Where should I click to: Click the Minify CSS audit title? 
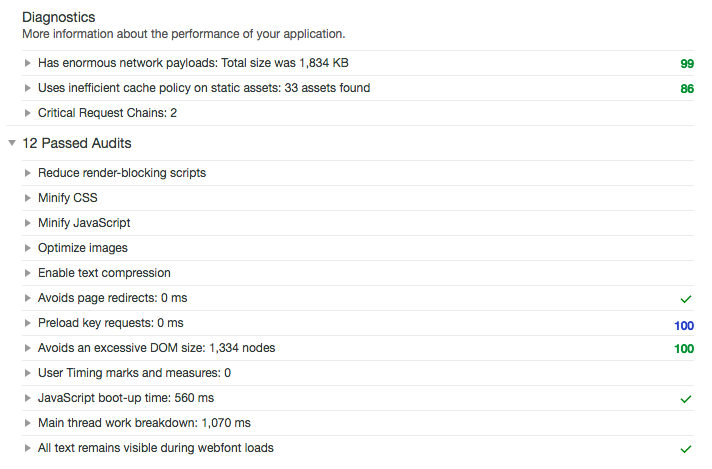click(68, 198)
